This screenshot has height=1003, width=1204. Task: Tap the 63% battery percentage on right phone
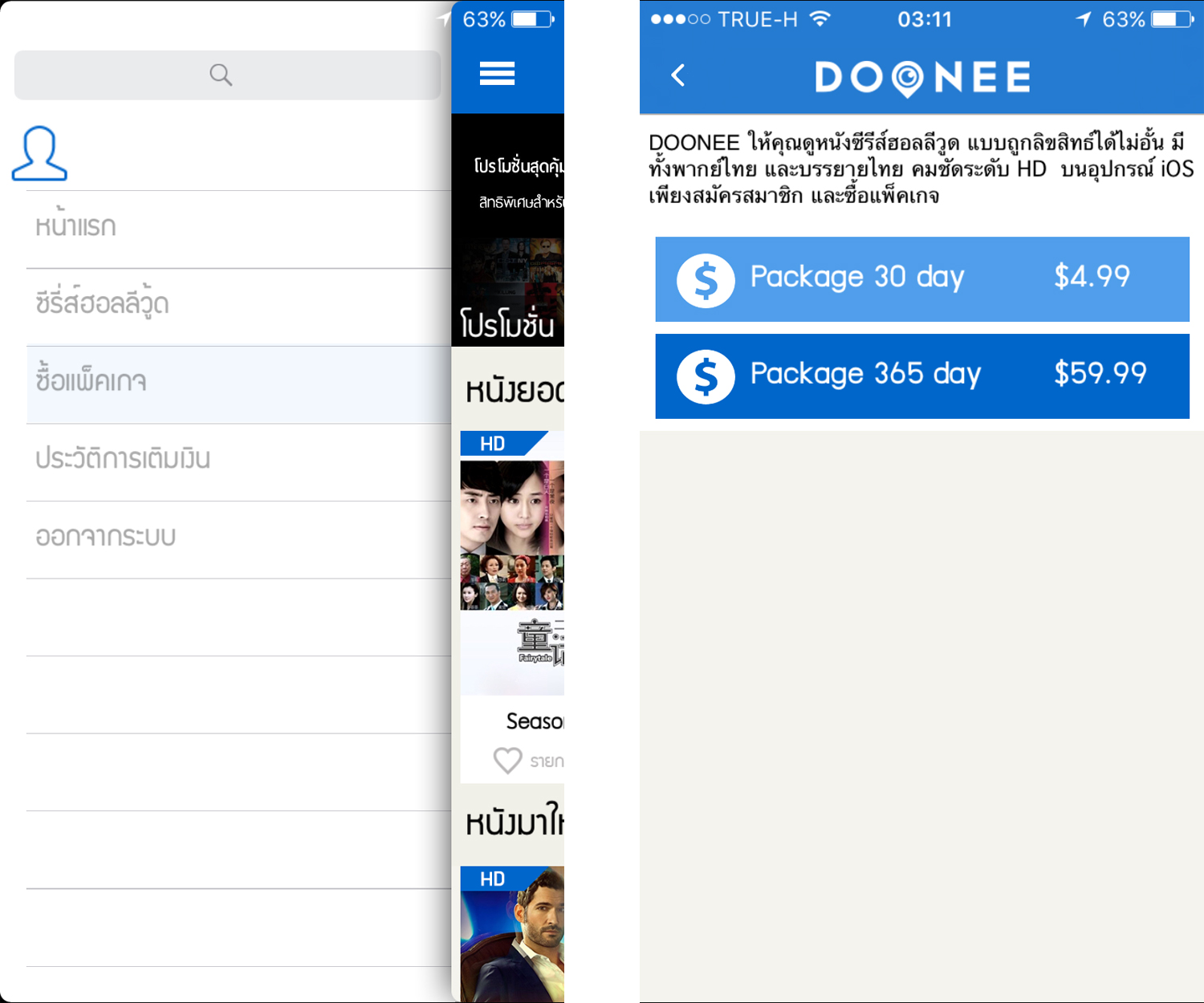(x=1123, y=19)
